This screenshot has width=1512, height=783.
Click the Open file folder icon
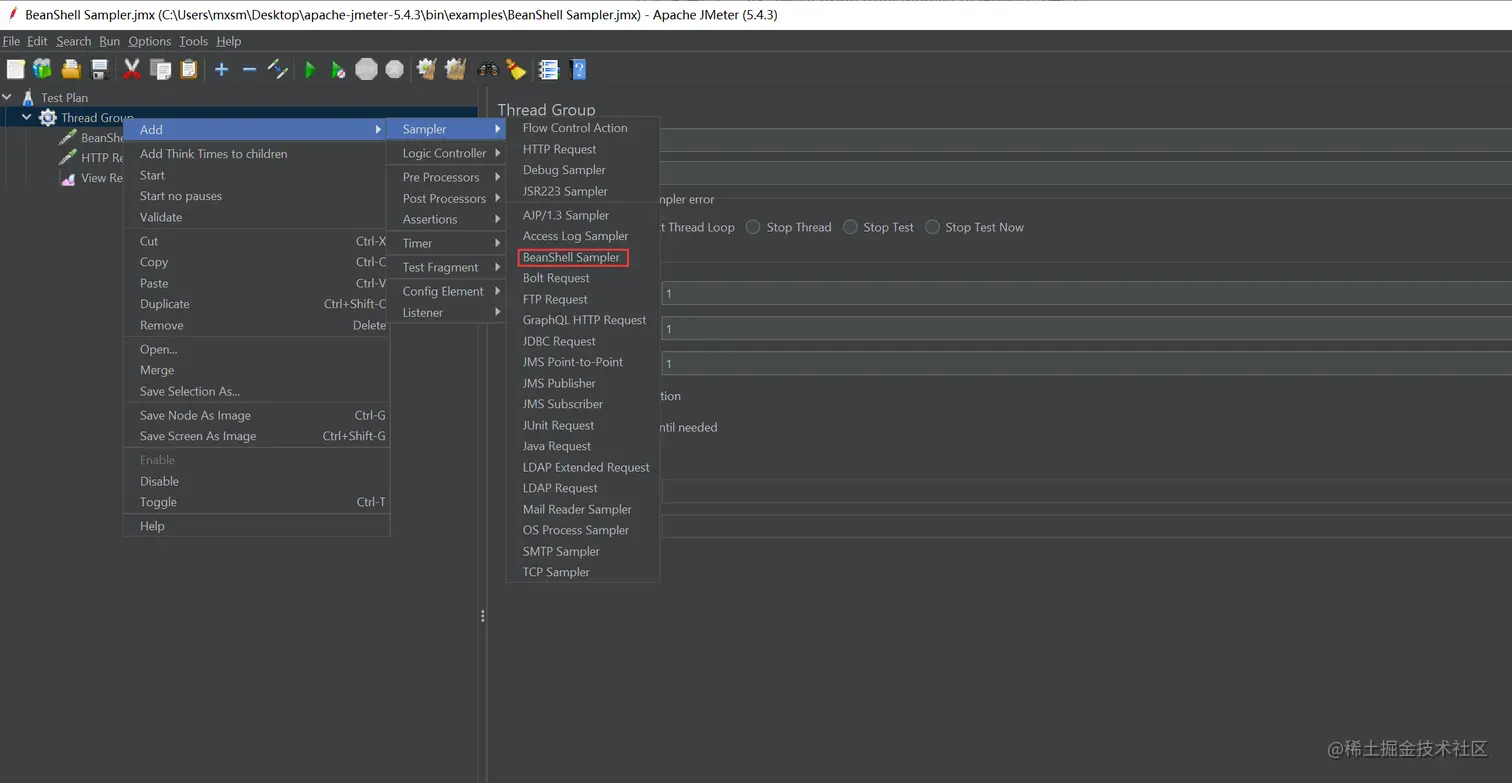click(x=71, y=69)
